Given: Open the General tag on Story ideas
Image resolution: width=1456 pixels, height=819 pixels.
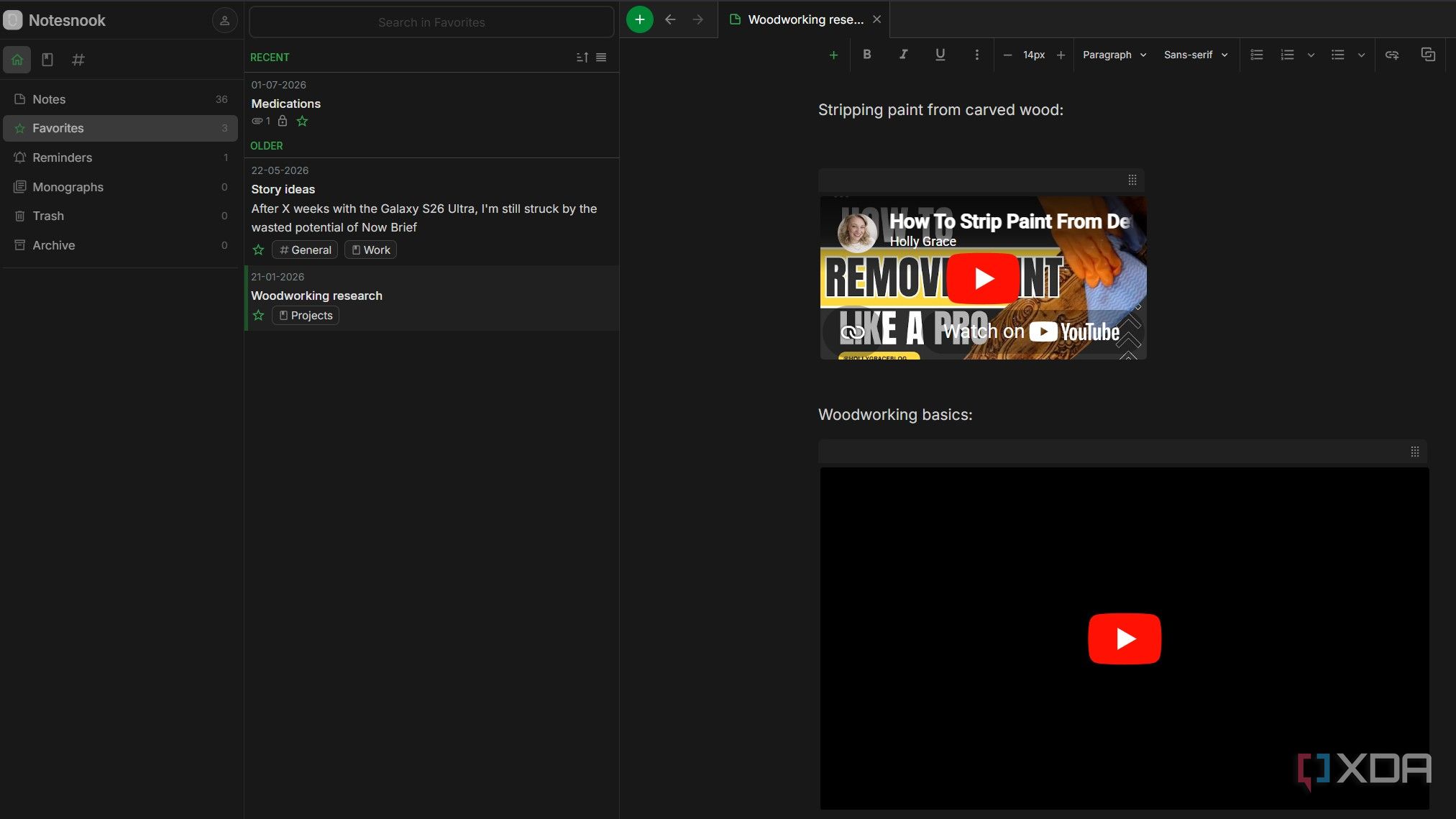Looking at the screenshot, I should [305, 250].
